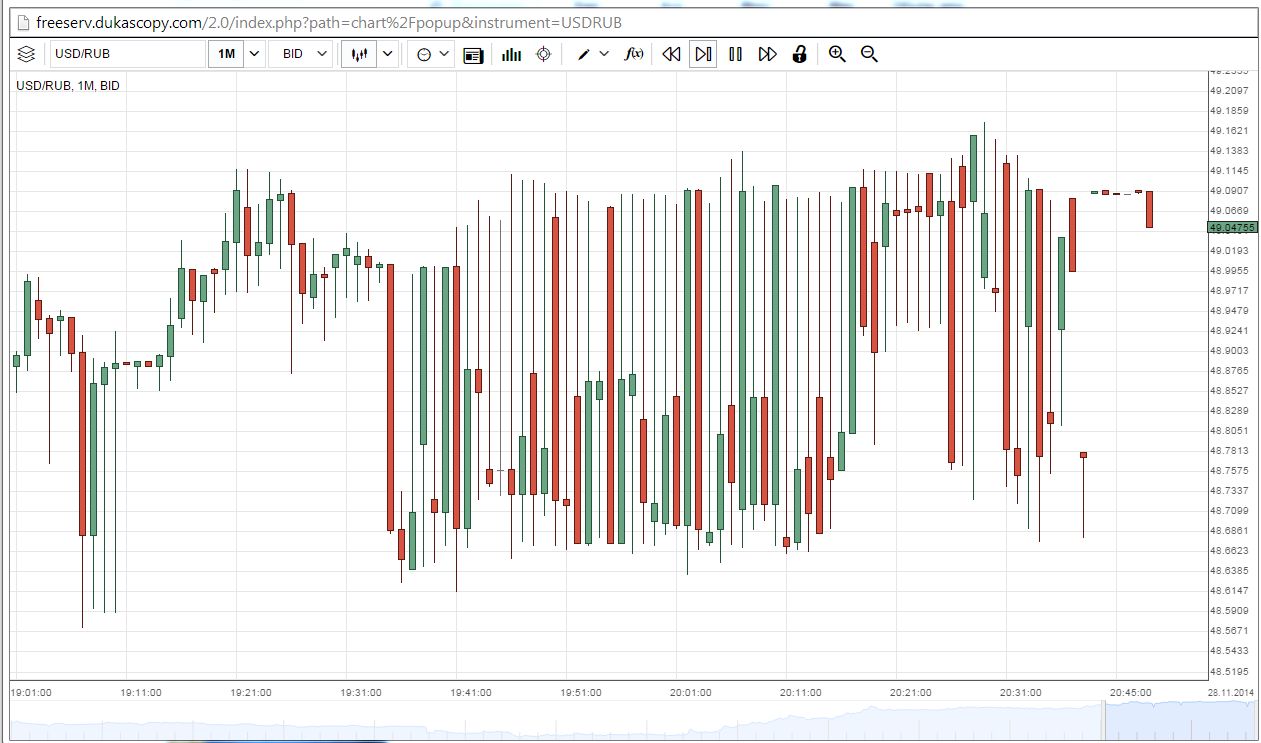Viewport: 1261px width, 743px height.
Task: Click the rewind chart button
Action: [x=671, y=54]
